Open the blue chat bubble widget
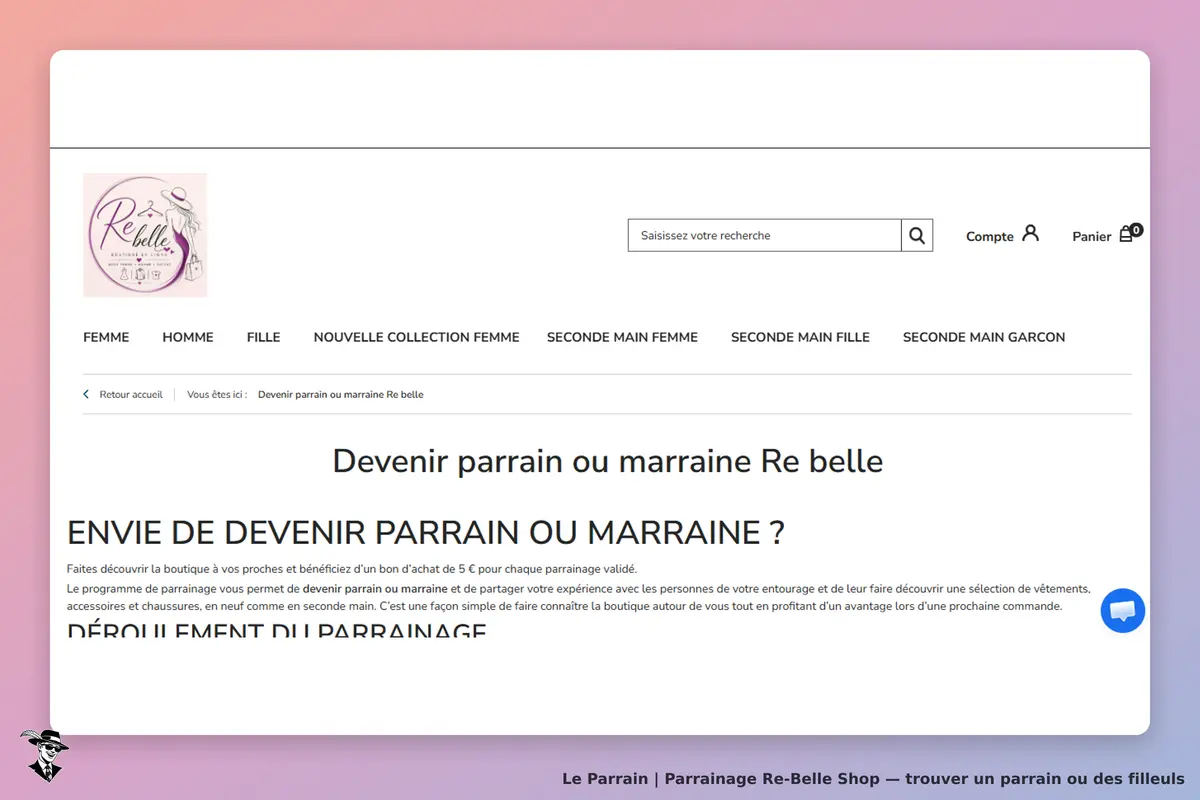Viewport: 1200px width, 800px height. (x=1123, y=610)
